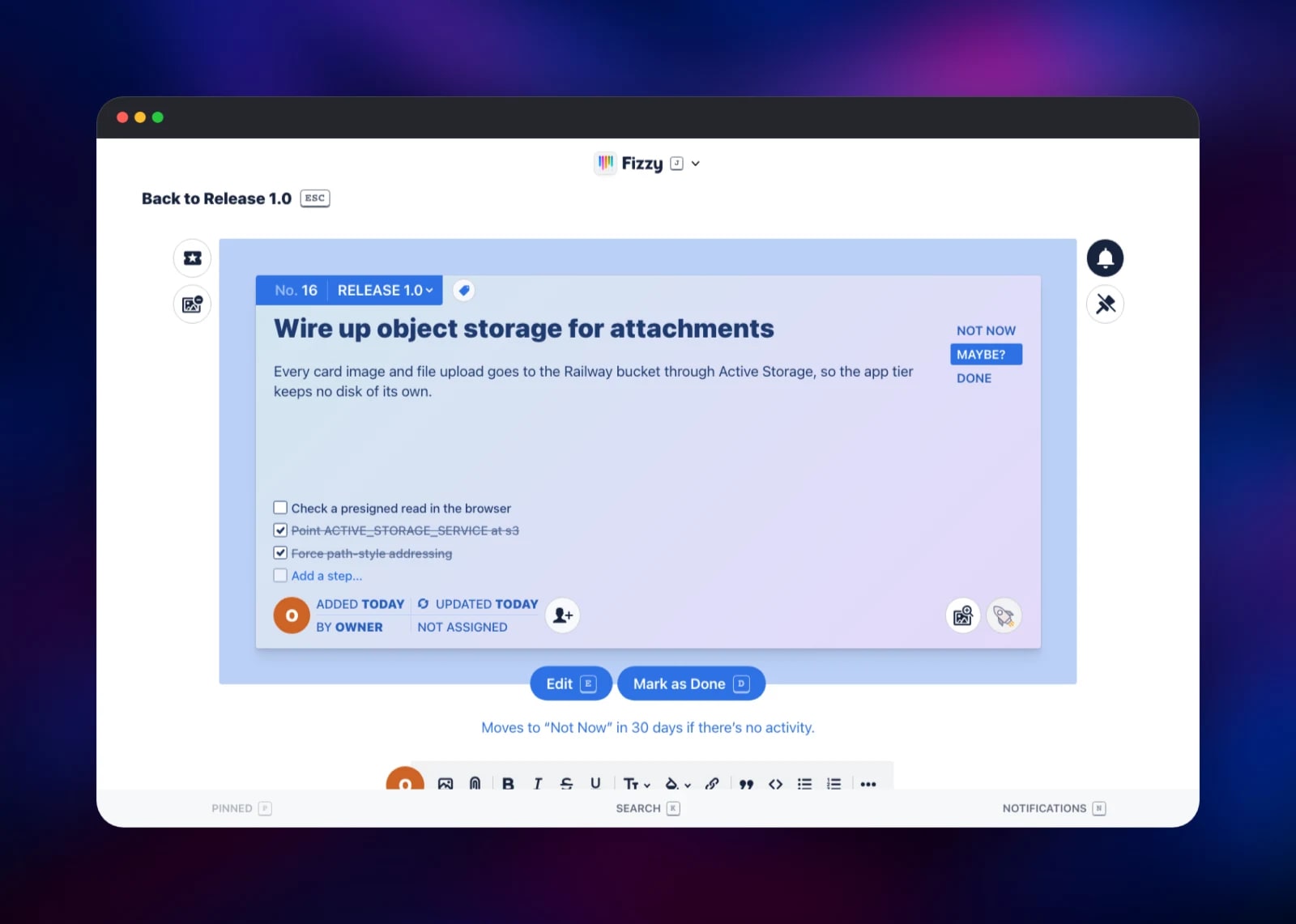Move card to Not Now column
The image size is (1296, 924).
point(986,330)
